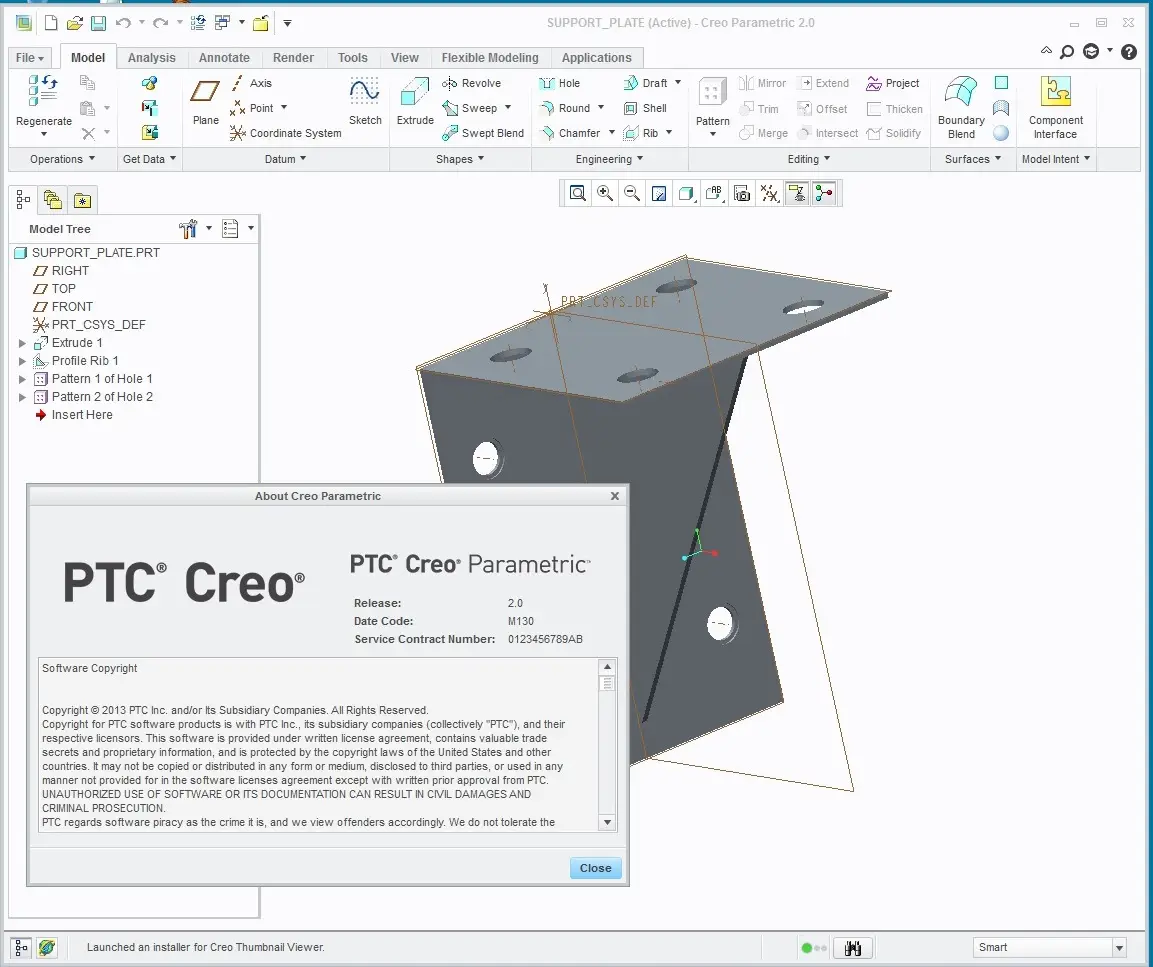Click the Repaint graphics icon

click(659, 193)
